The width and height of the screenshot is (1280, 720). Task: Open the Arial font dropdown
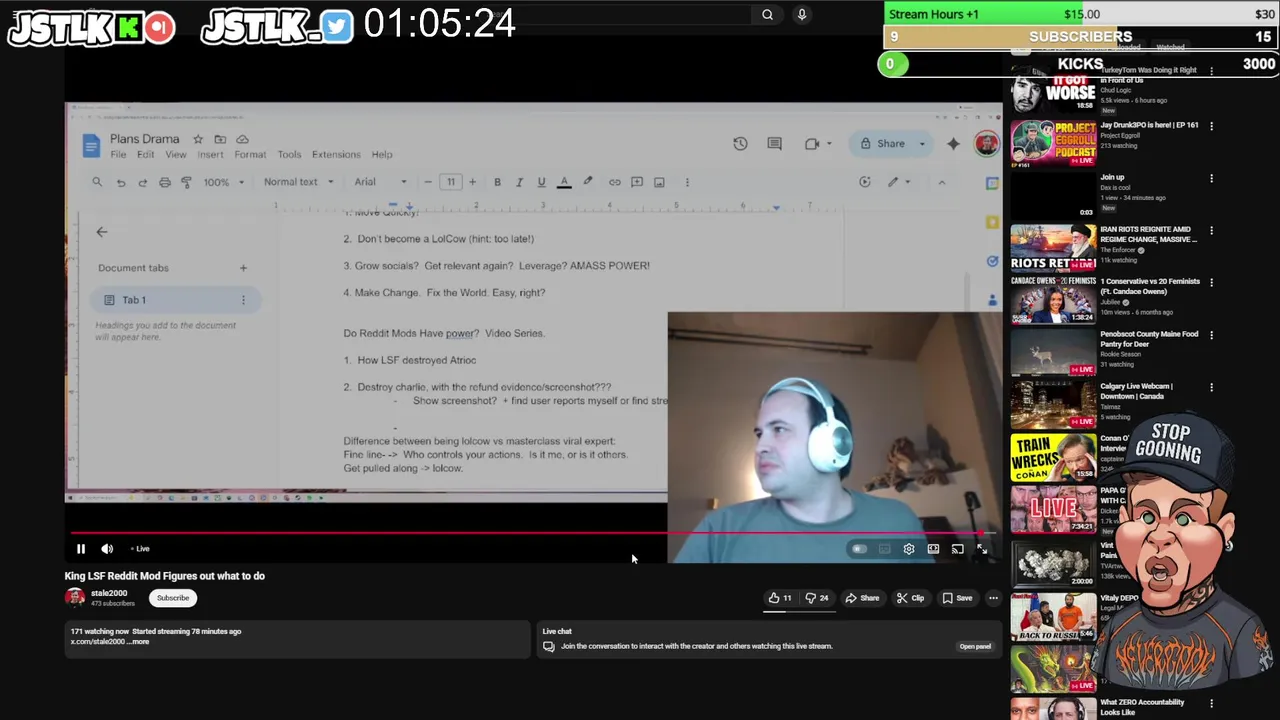point(381,182)
